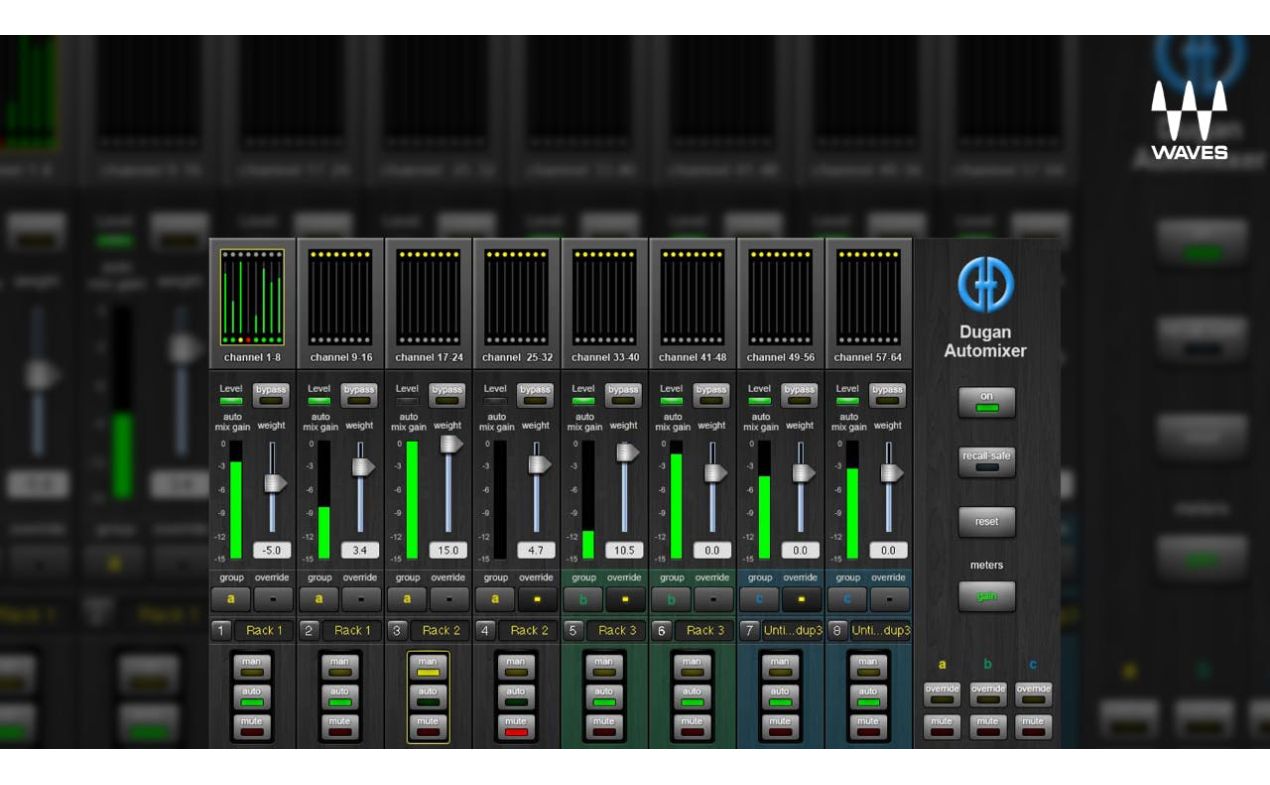The width and height of the screenshot is (1270, 785).
Task: Select the channel 57-64 meter bank
Action: (868, 297)
